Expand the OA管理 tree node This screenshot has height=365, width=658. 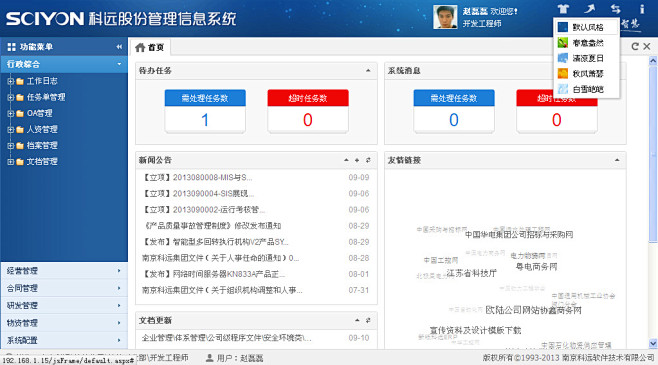tap(10, 114)
